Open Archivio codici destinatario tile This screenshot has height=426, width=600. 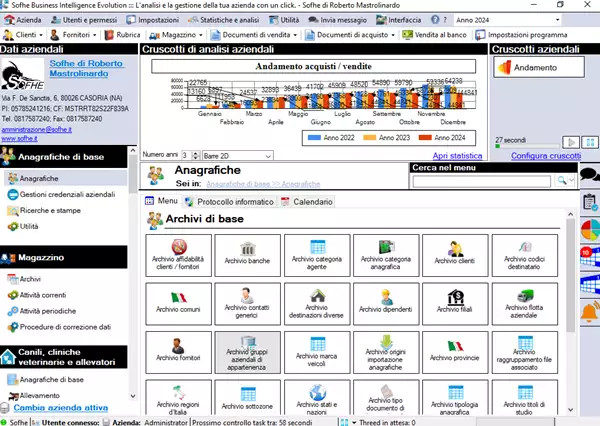click(525, 255)
